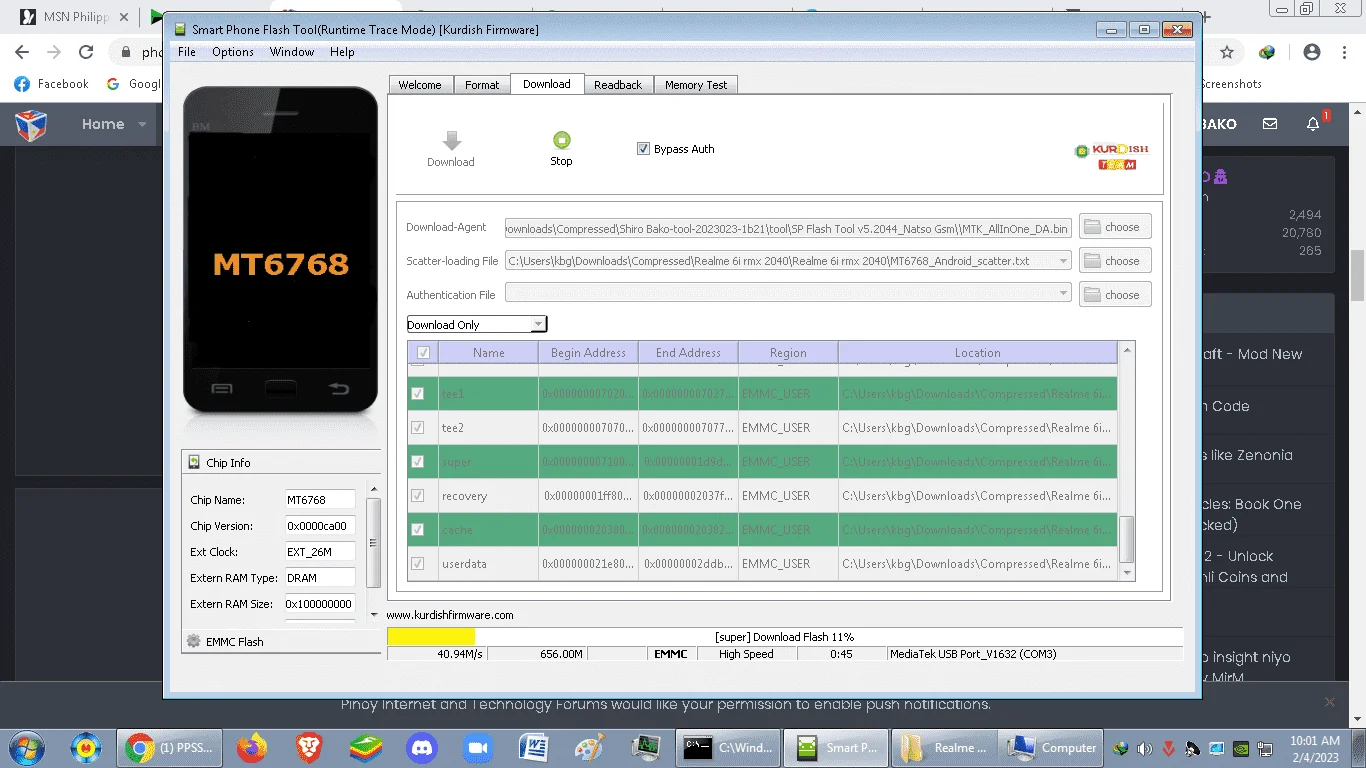Open Firefox from the taskbar
The image size is (1366, 768).
click(252, 747)
